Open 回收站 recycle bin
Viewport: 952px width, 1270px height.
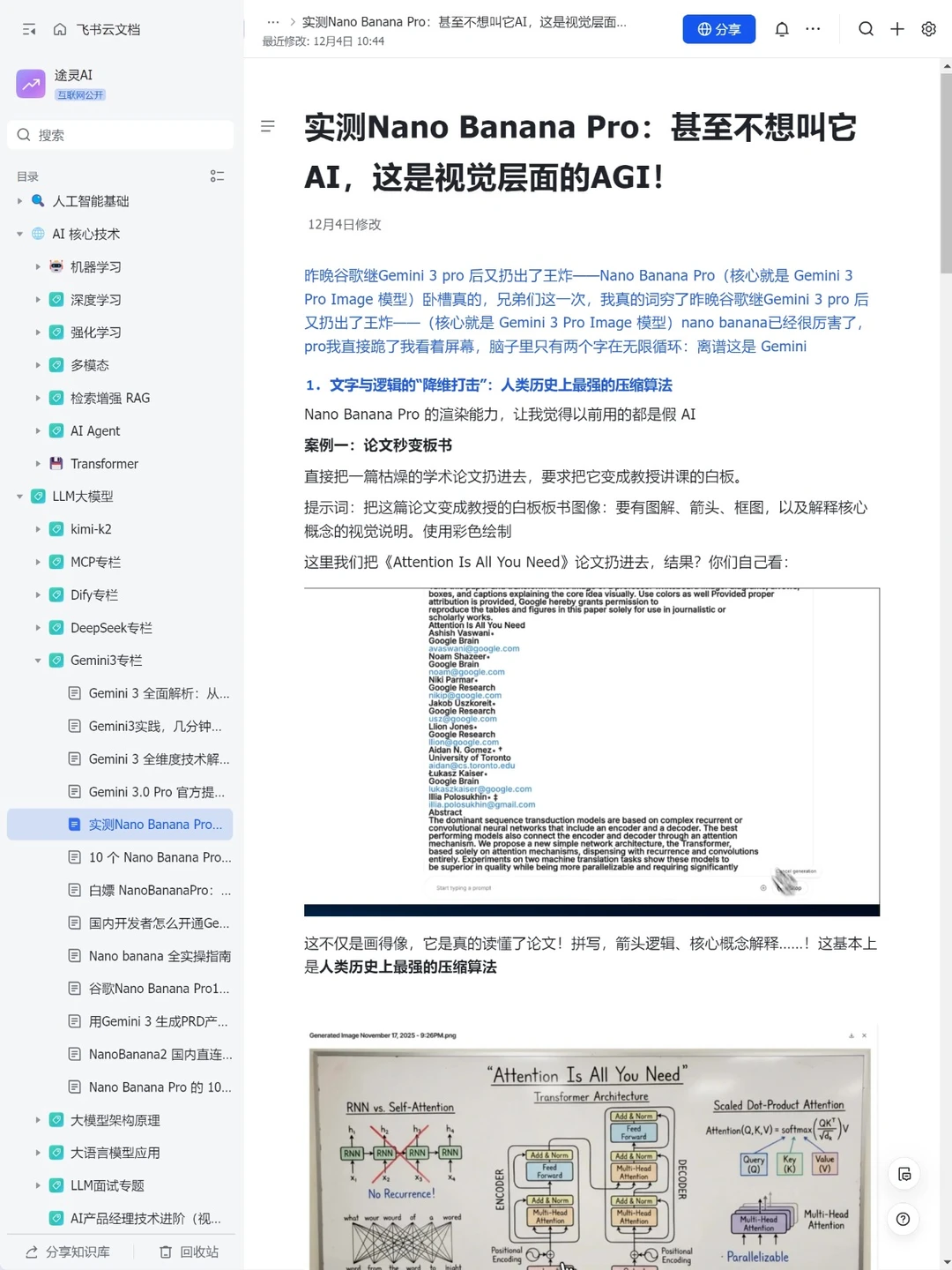coord(189,1251)
